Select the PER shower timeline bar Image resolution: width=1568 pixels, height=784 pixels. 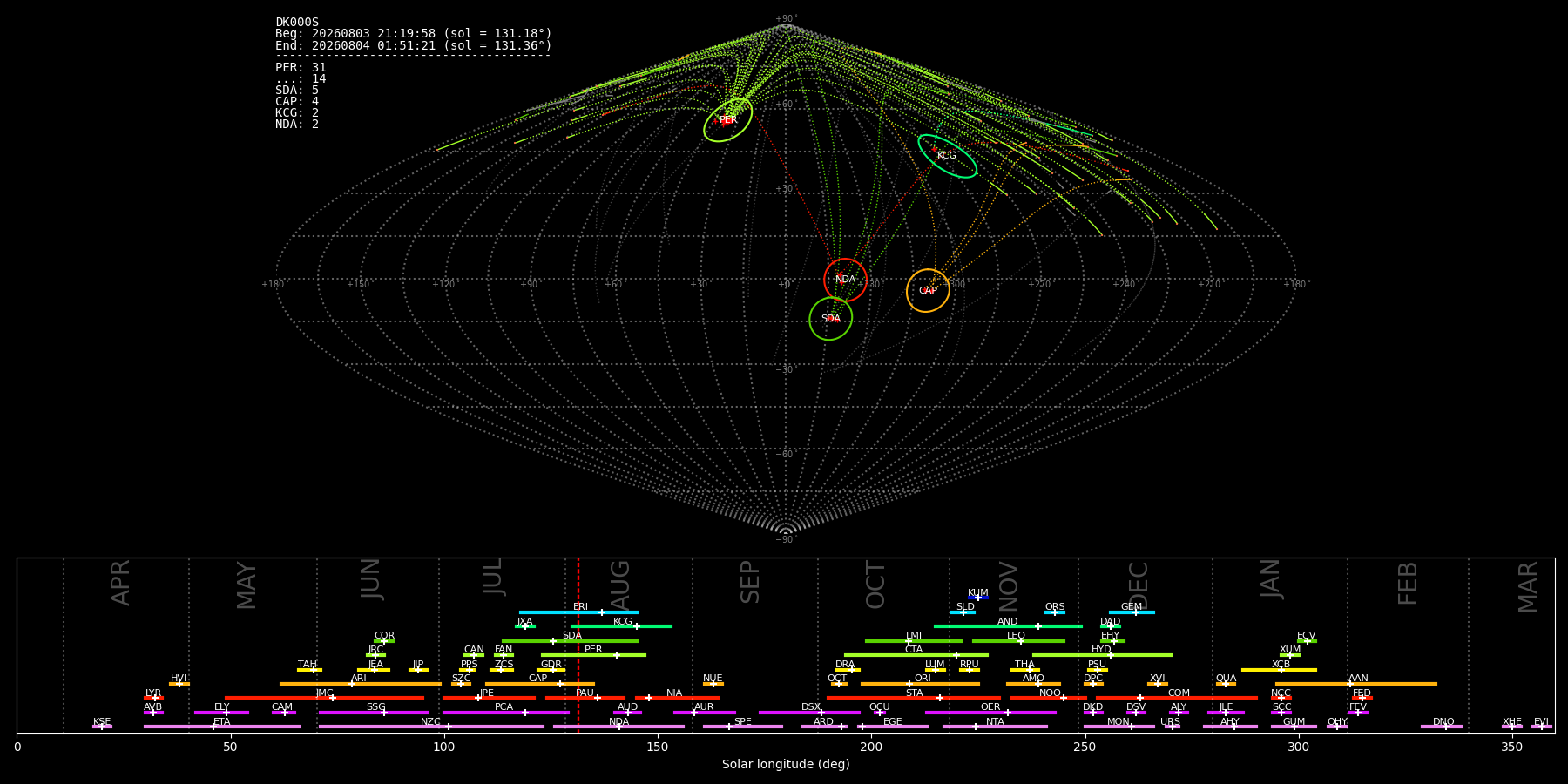[593, 655]
